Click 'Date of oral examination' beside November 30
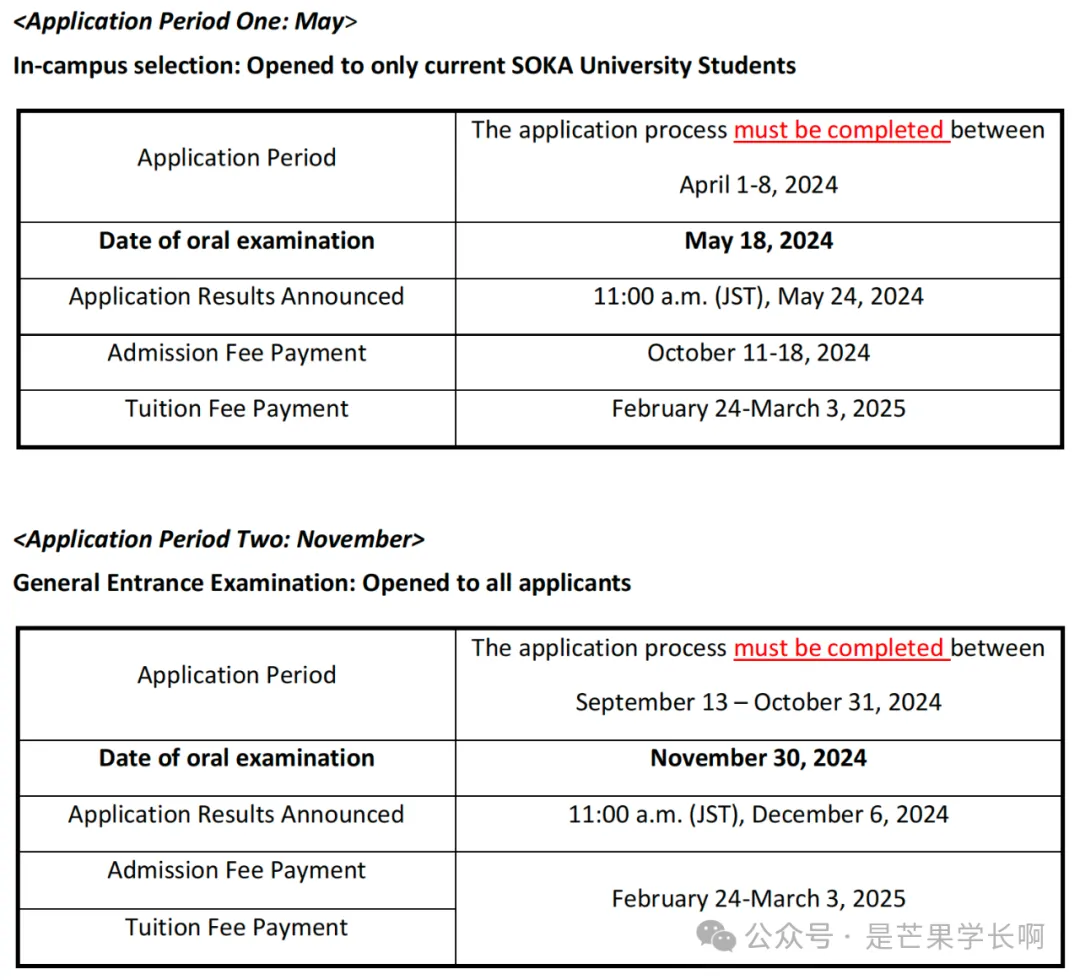 pyautogui.click(x=237, y=758)
